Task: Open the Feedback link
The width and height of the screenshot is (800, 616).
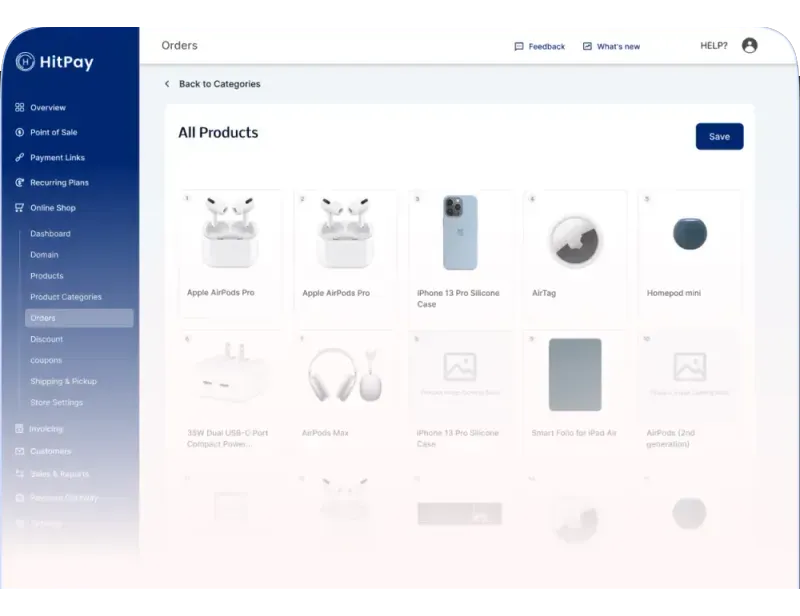Action: click(546, 46)
